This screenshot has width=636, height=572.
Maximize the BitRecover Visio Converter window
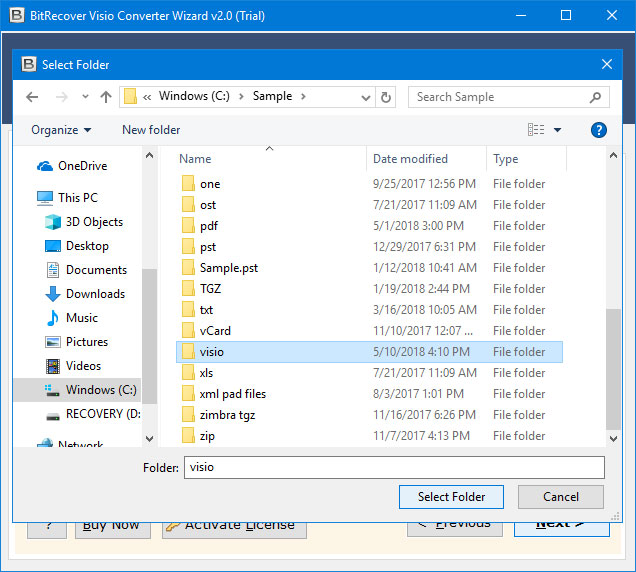point(566,15)
